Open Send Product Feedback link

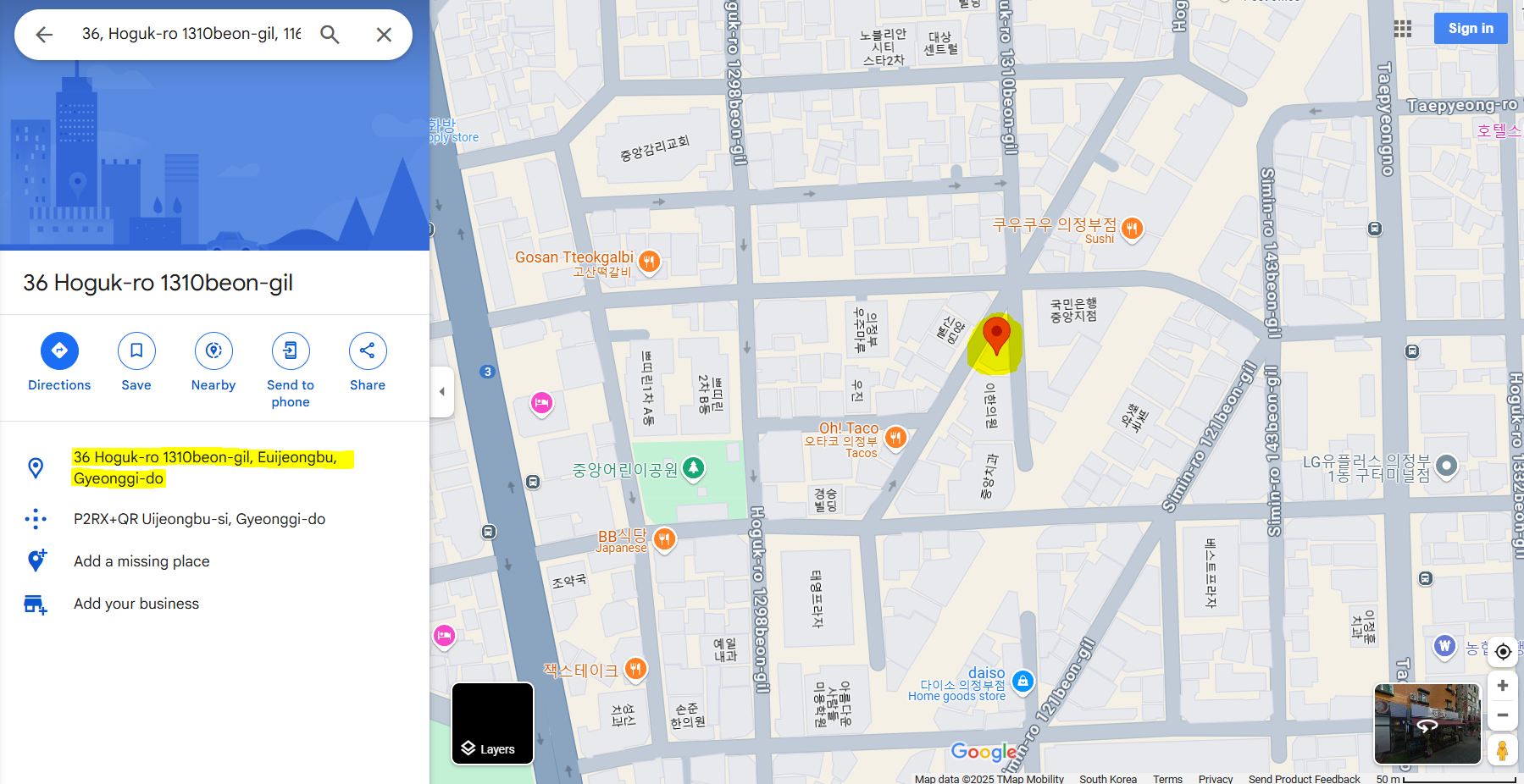coord(1304,778)
